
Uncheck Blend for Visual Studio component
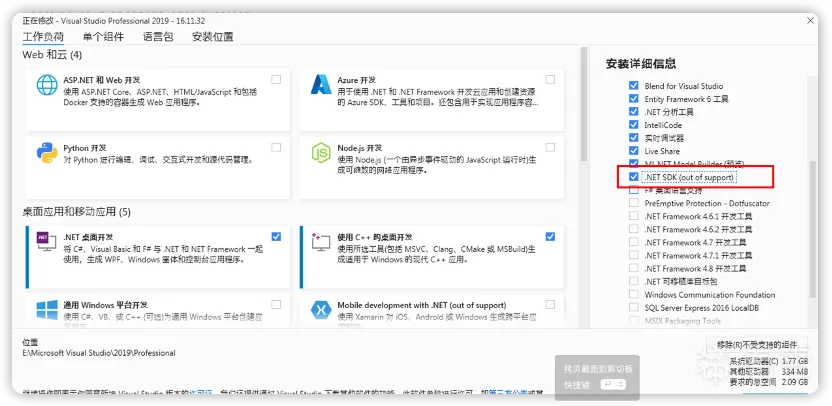tap(634, 85)
